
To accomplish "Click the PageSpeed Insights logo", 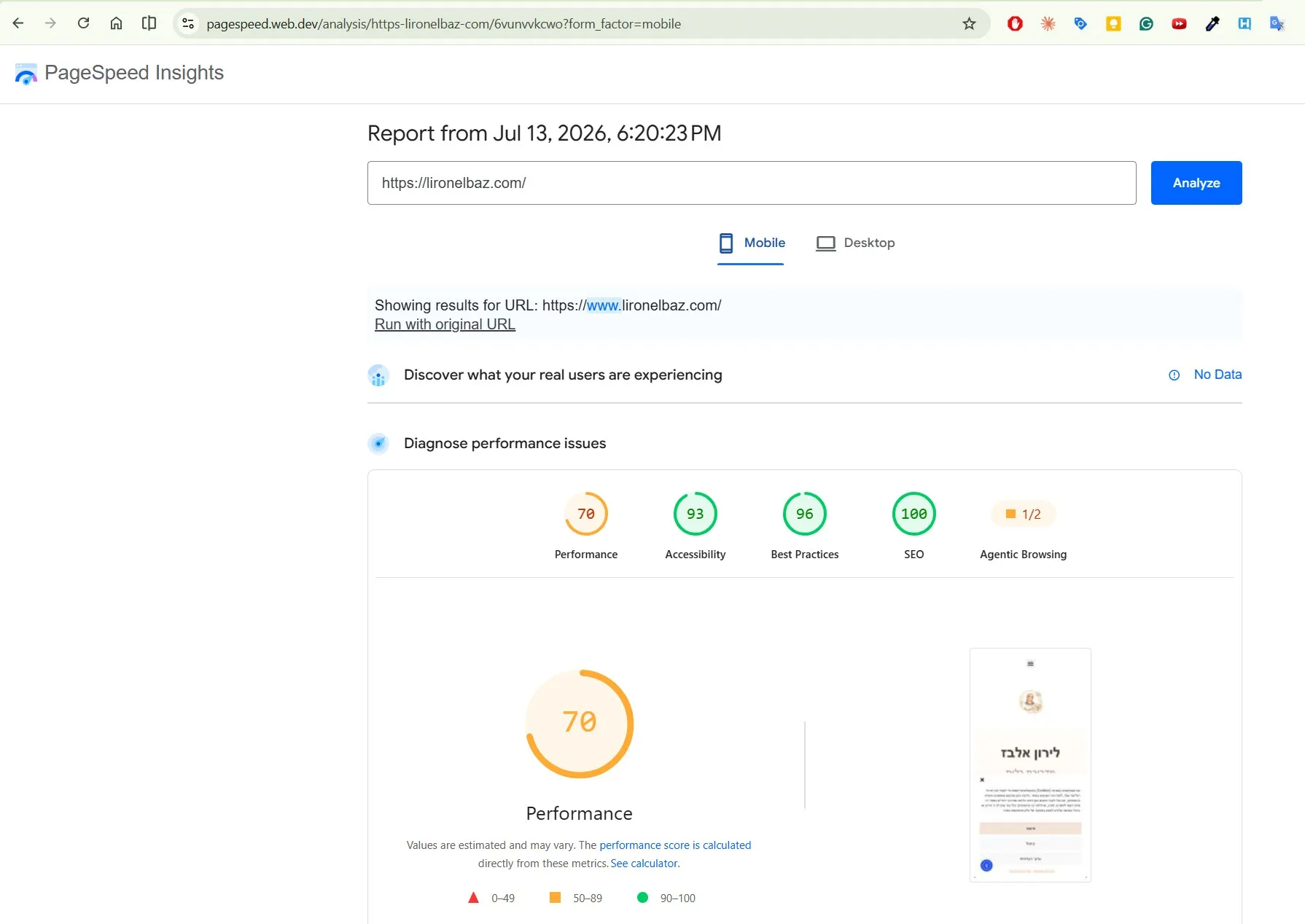I will 26,74.
